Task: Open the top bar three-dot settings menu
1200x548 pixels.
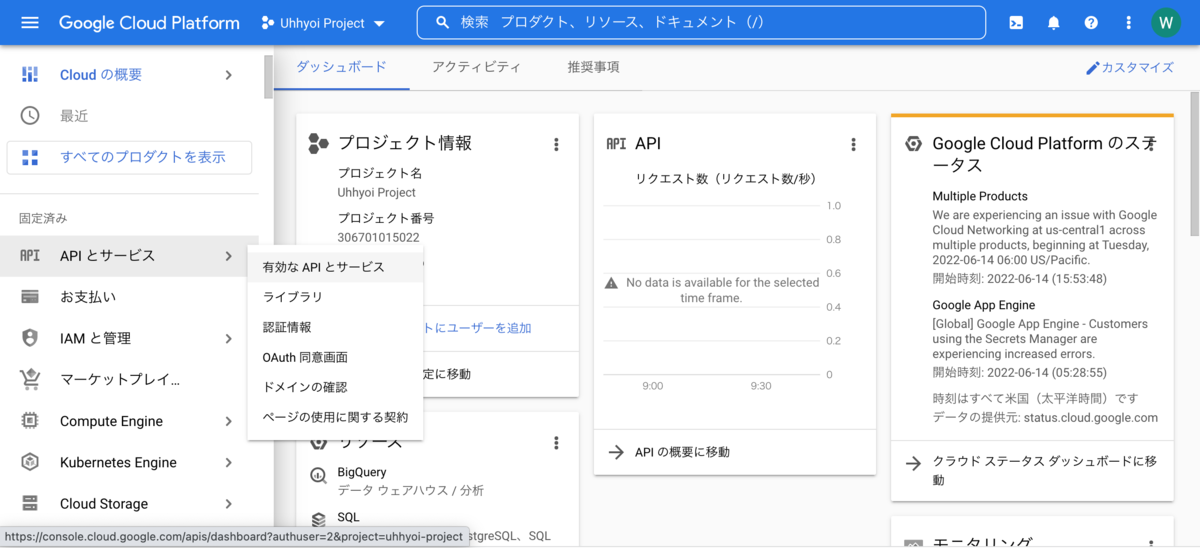Action: (x=1129, y=23)
